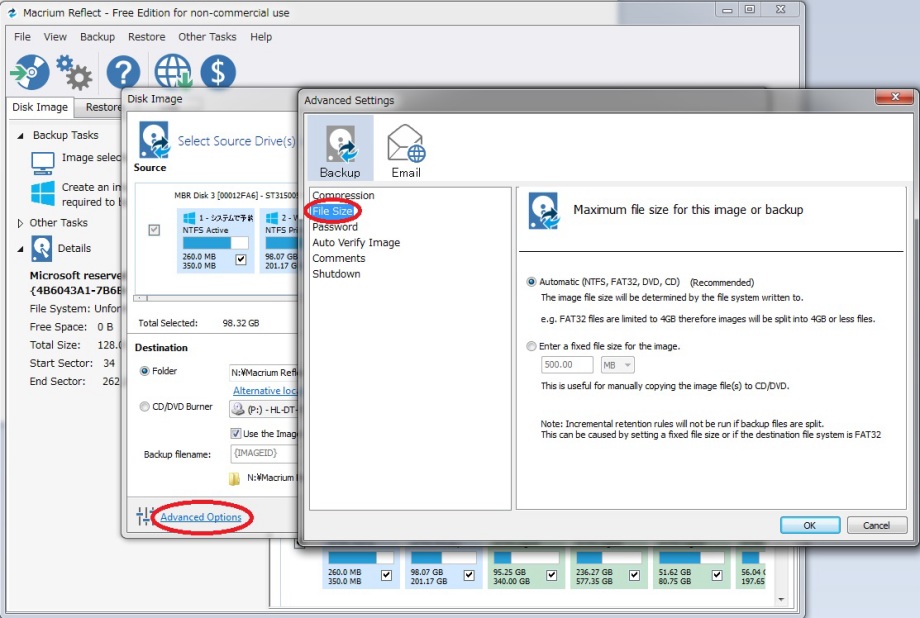
Task: Select the Email icon in Advanced Settings
Action: (406, 151)
